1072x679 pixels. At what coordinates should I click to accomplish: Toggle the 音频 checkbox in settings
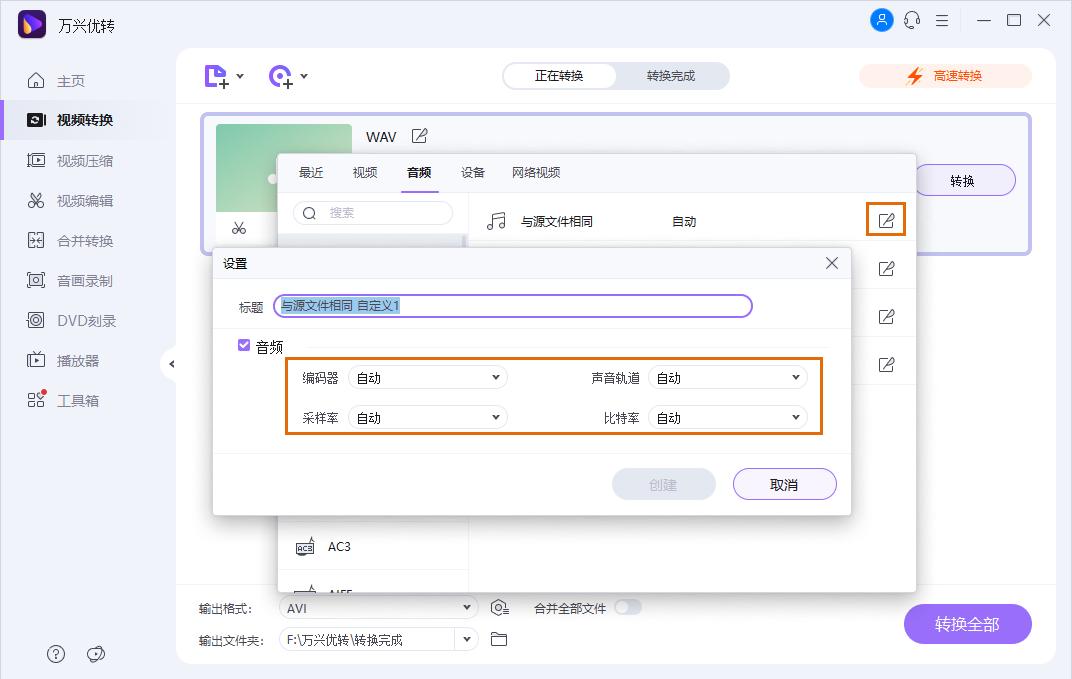[244, 345]
